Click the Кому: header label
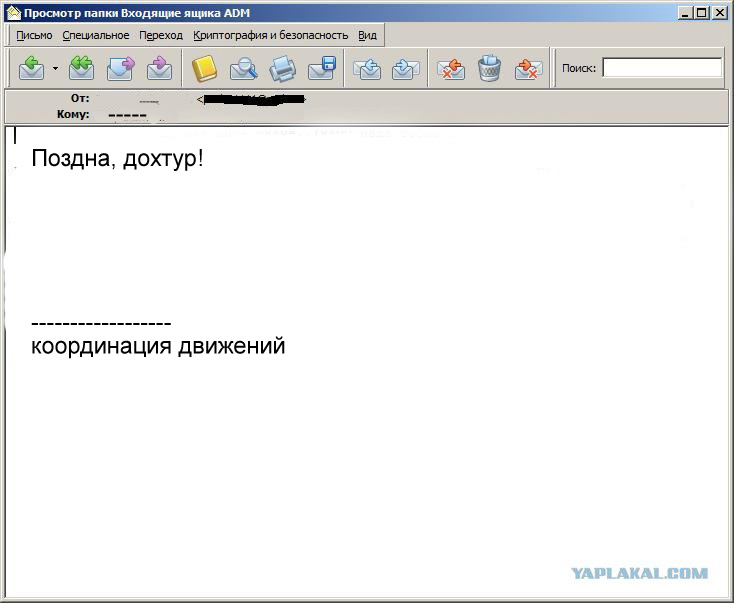Image resolution: width=734 pixels, height=603 pixels. (x=73, y=114)
